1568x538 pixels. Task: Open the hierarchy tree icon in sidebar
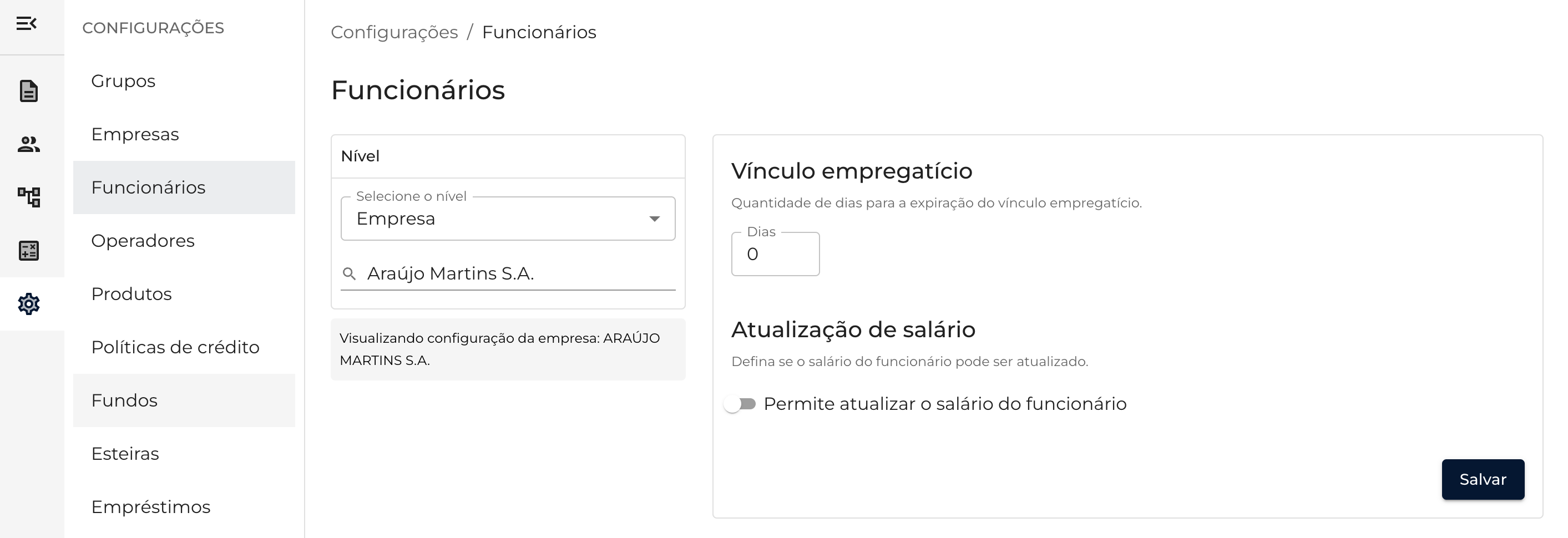coord(29,197)
